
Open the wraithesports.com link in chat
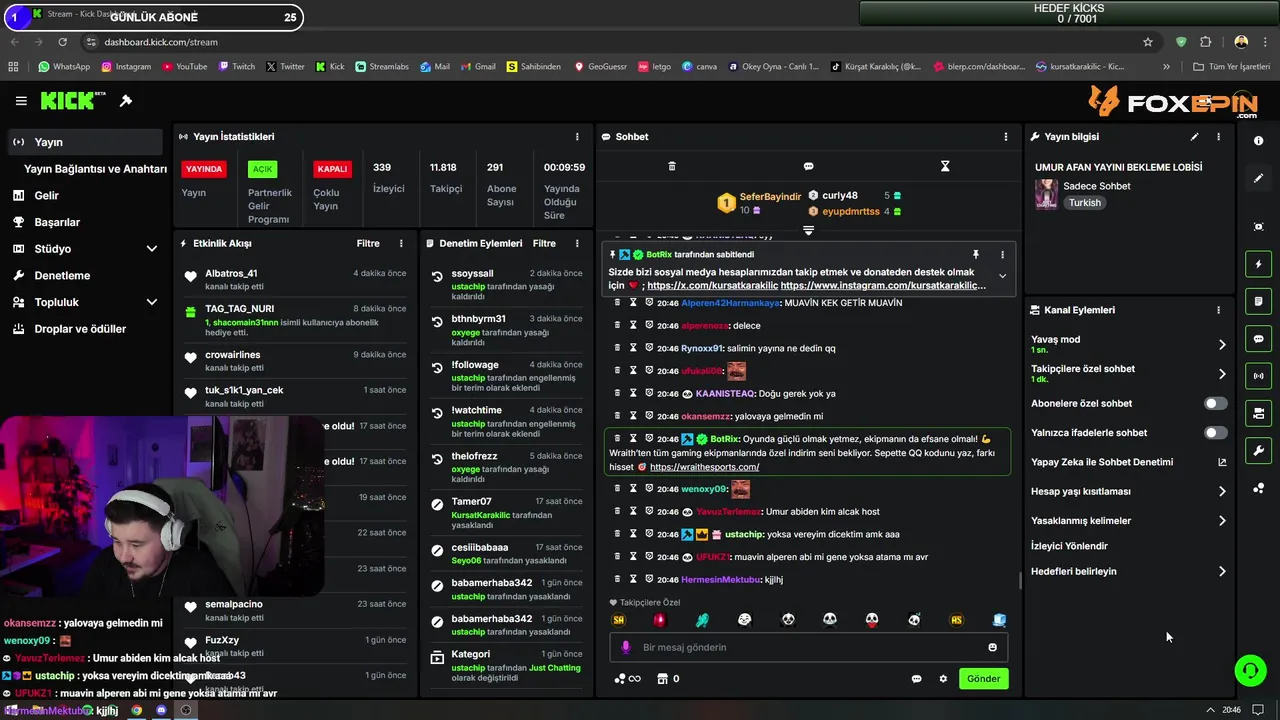pyautogui.click(x=704, y=467)
